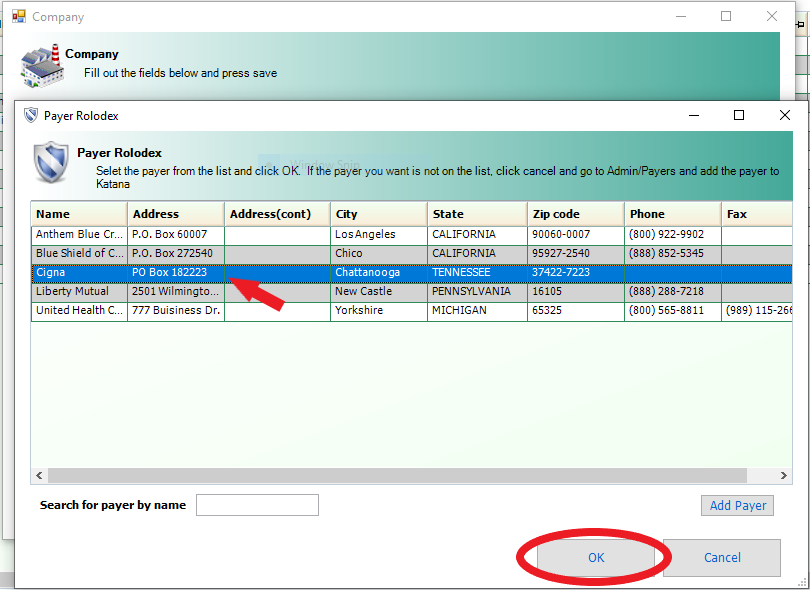Click the State column header
The height and width of the screenshot is (590, 810).
click(477, 214)
